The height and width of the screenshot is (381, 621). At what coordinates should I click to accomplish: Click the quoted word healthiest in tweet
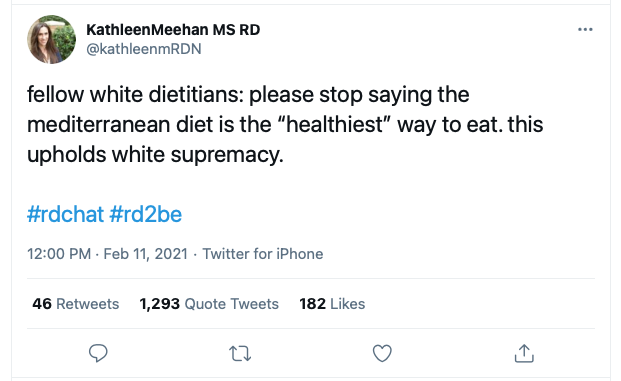pos(335,124)
